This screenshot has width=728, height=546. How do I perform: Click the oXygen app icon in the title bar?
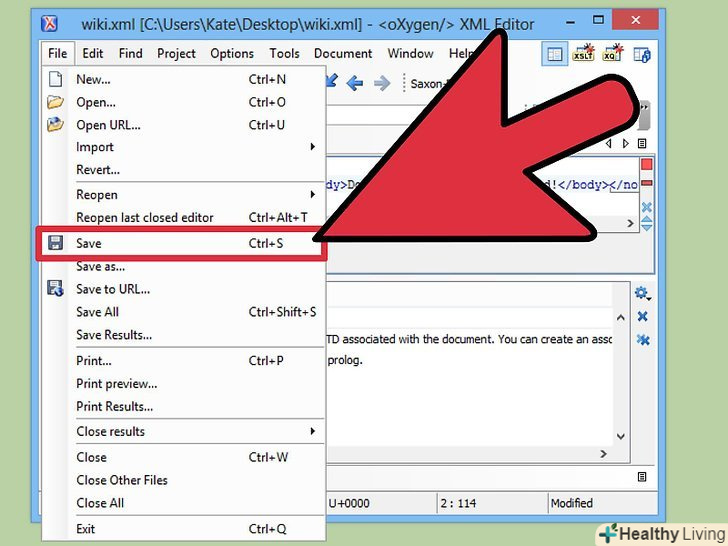pos(49,23)
